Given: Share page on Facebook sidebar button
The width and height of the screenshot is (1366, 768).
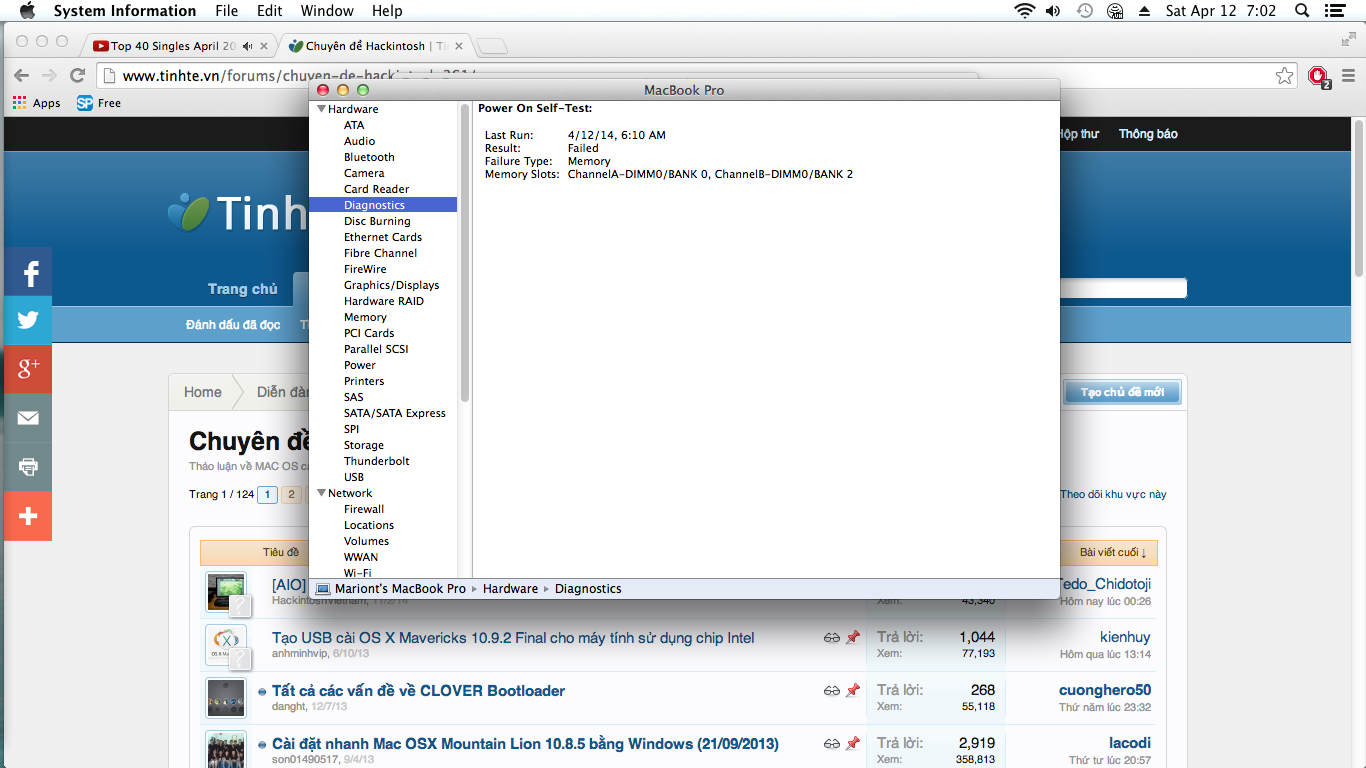Looking at the screenshot, I should click(x=28, y=272).
